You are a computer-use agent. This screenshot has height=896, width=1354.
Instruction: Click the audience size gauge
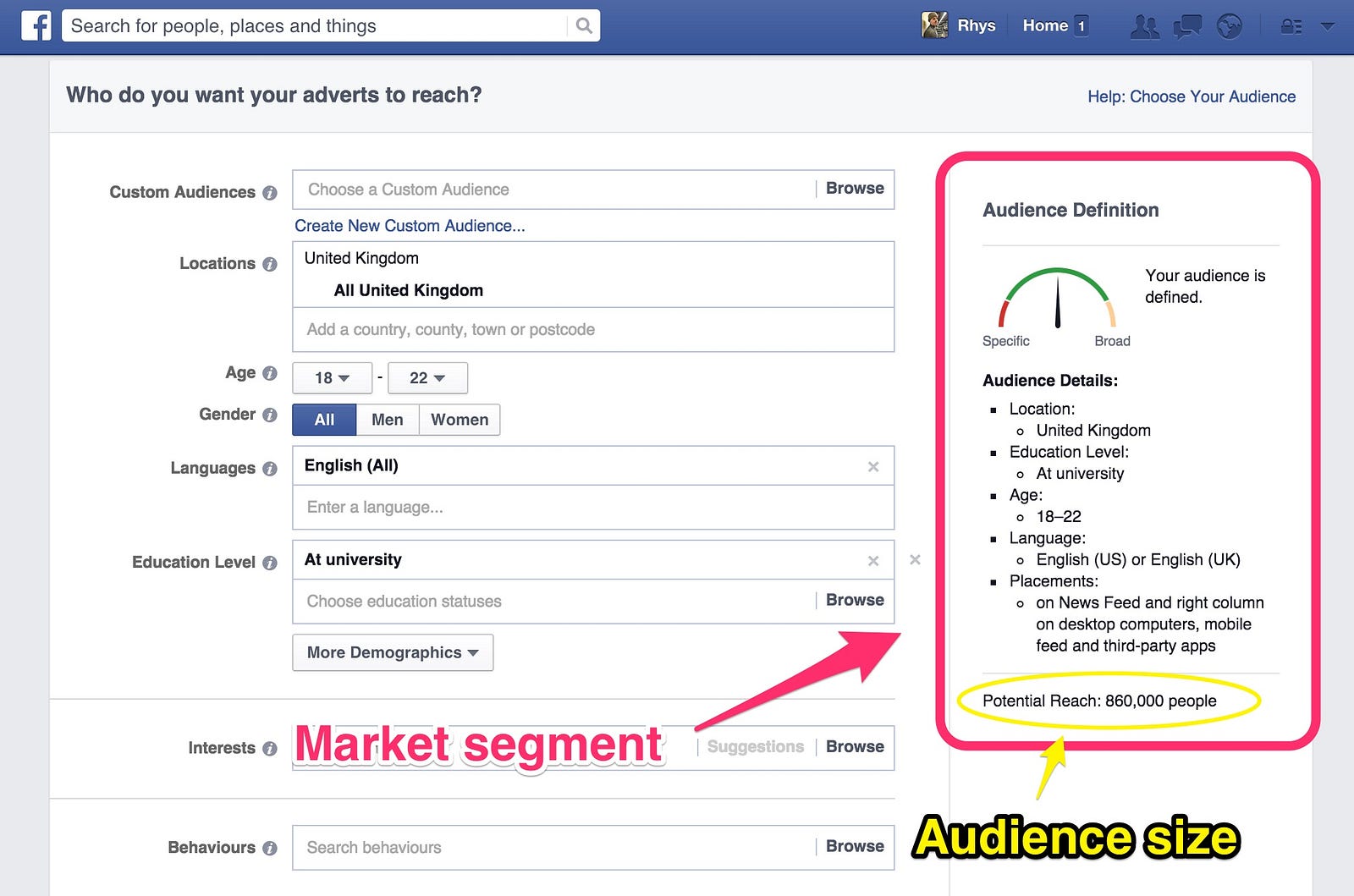tap(1058, 299)
